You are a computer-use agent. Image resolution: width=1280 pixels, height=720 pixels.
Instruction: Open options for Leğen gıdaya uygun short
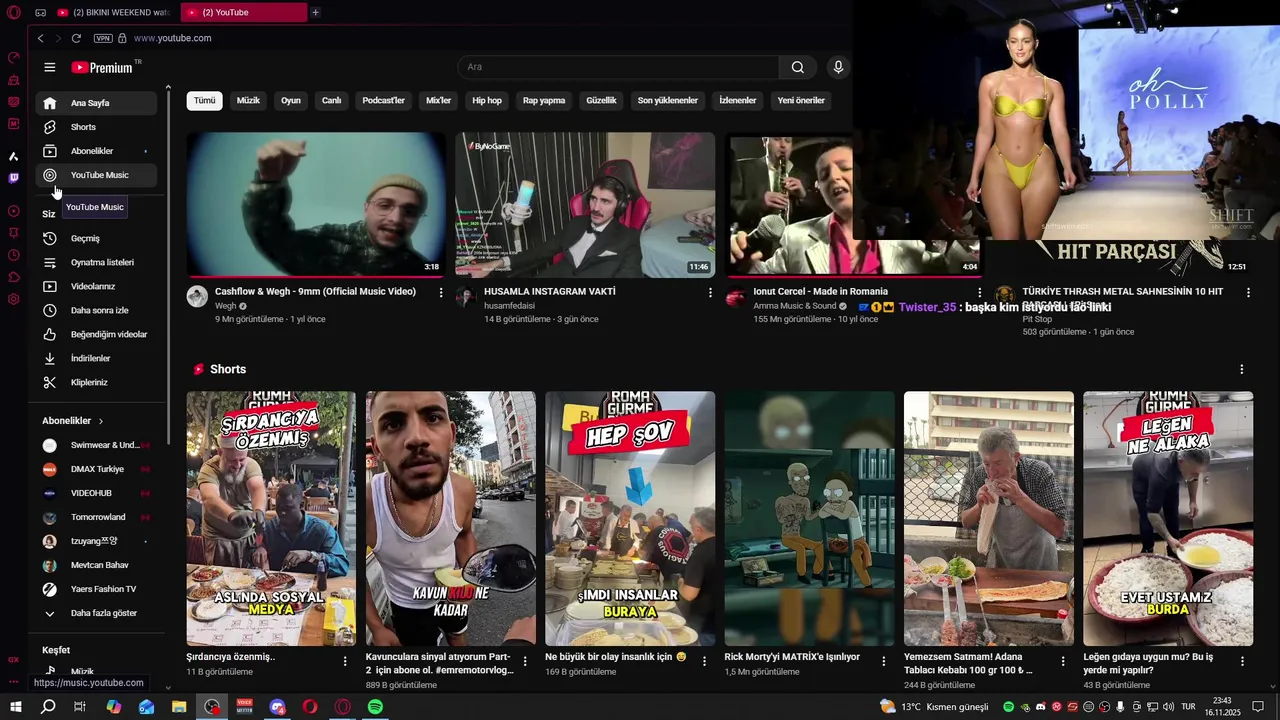point(1242,661)
